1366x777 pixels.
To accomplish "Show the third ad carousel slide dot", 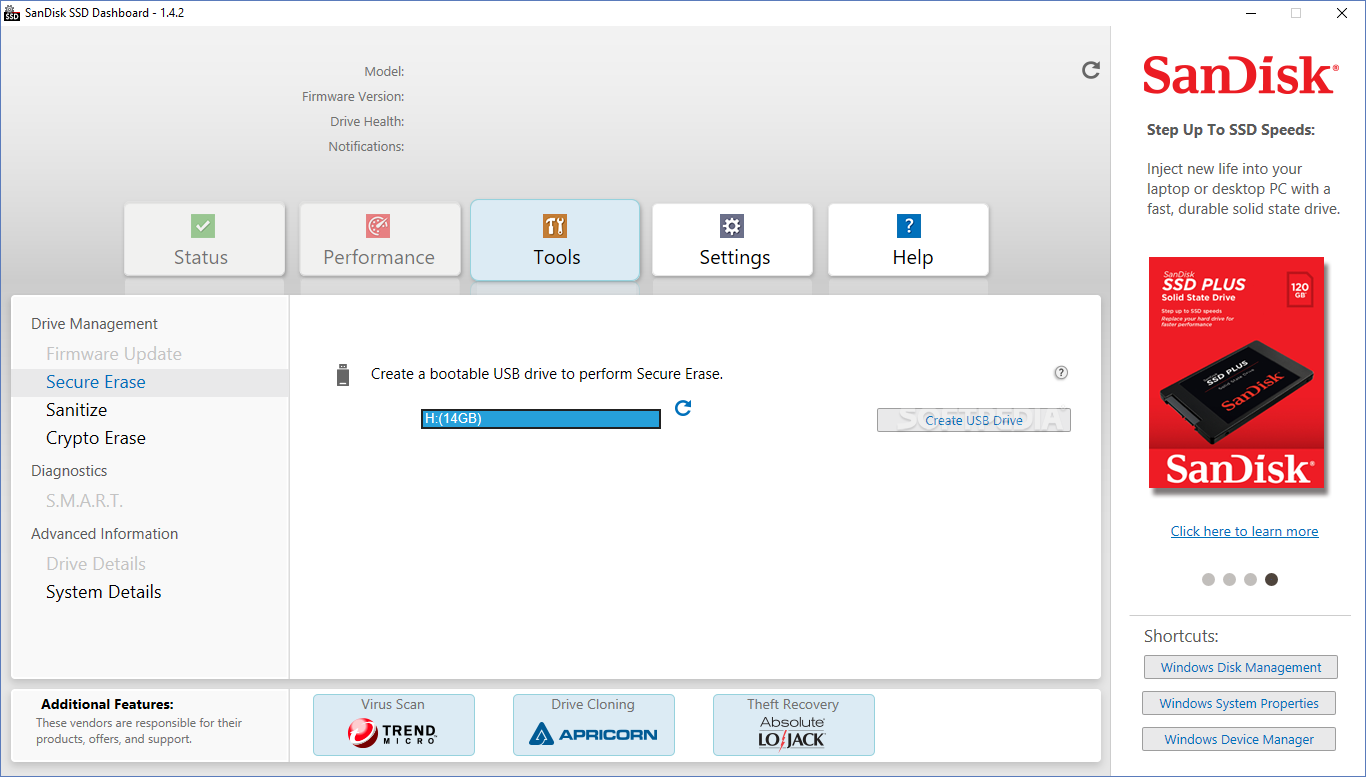I will (1250, 579).
